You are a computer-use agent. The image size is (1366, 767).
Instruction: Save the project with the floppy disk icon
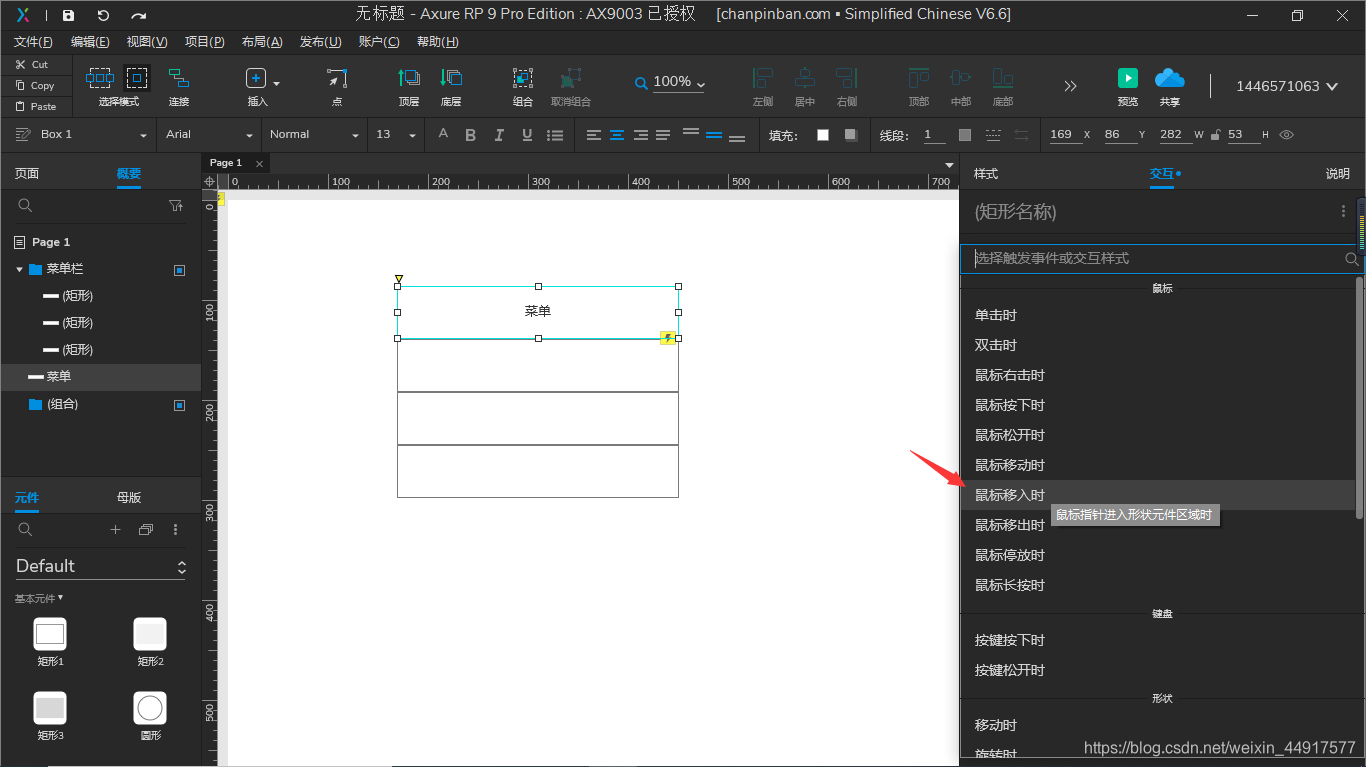click(x=68, y=15)
